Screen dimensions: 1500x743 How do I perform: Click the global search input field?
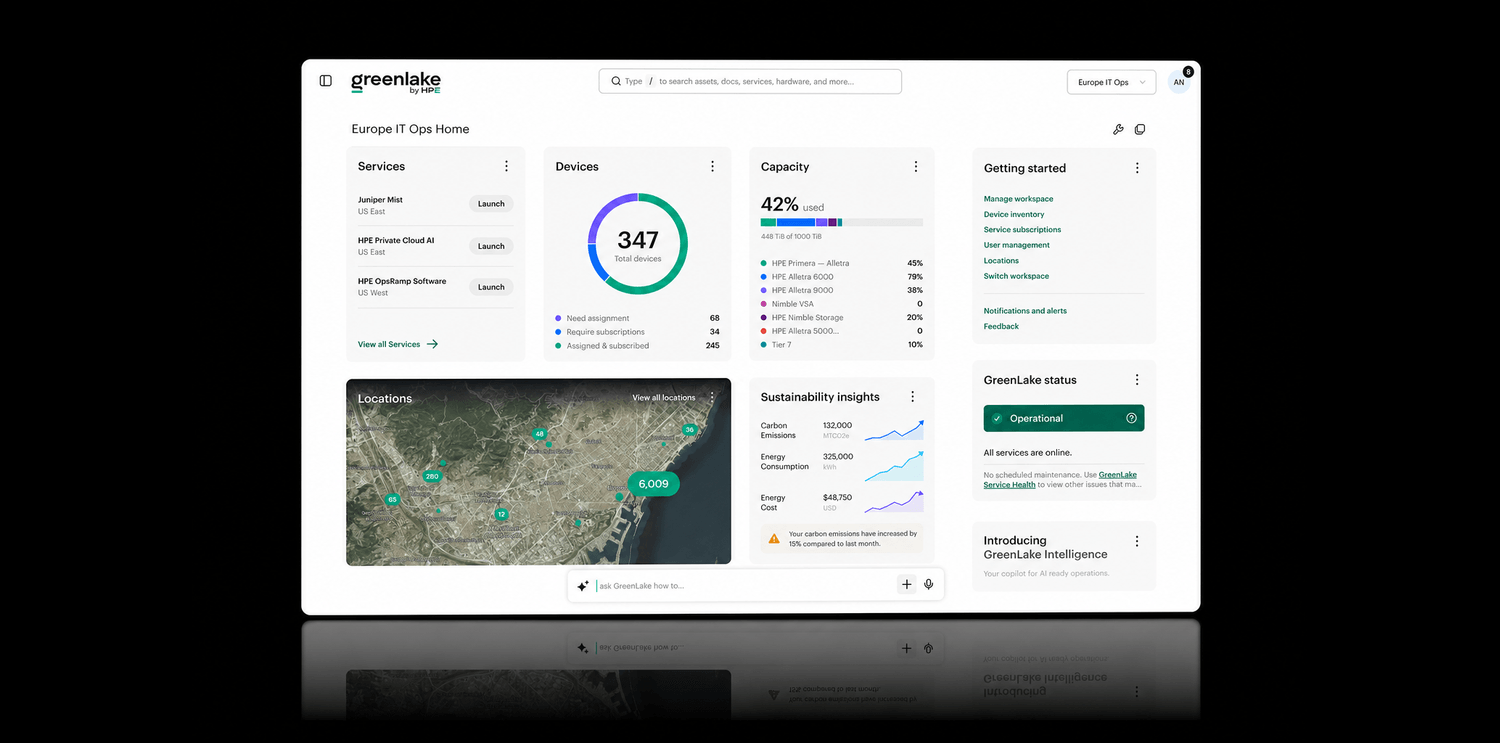point(750,82)
